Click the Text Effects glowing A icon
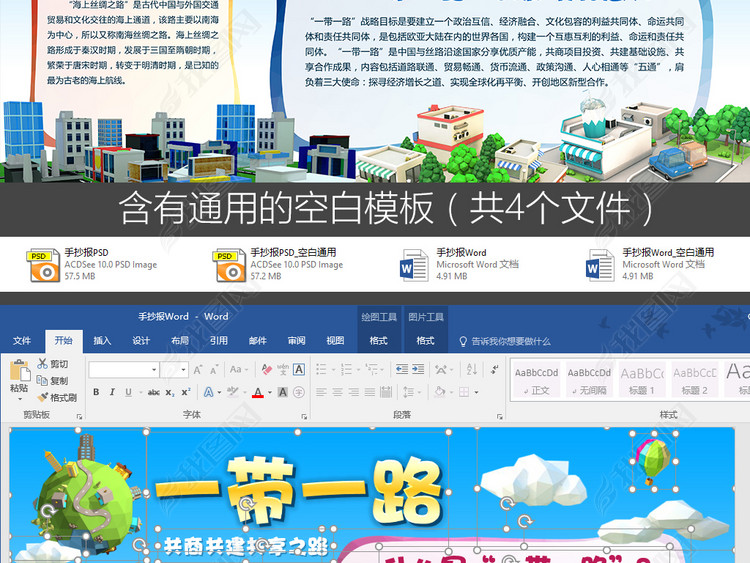This screenshot has height=563, width=750. click(x=211, y=393)
